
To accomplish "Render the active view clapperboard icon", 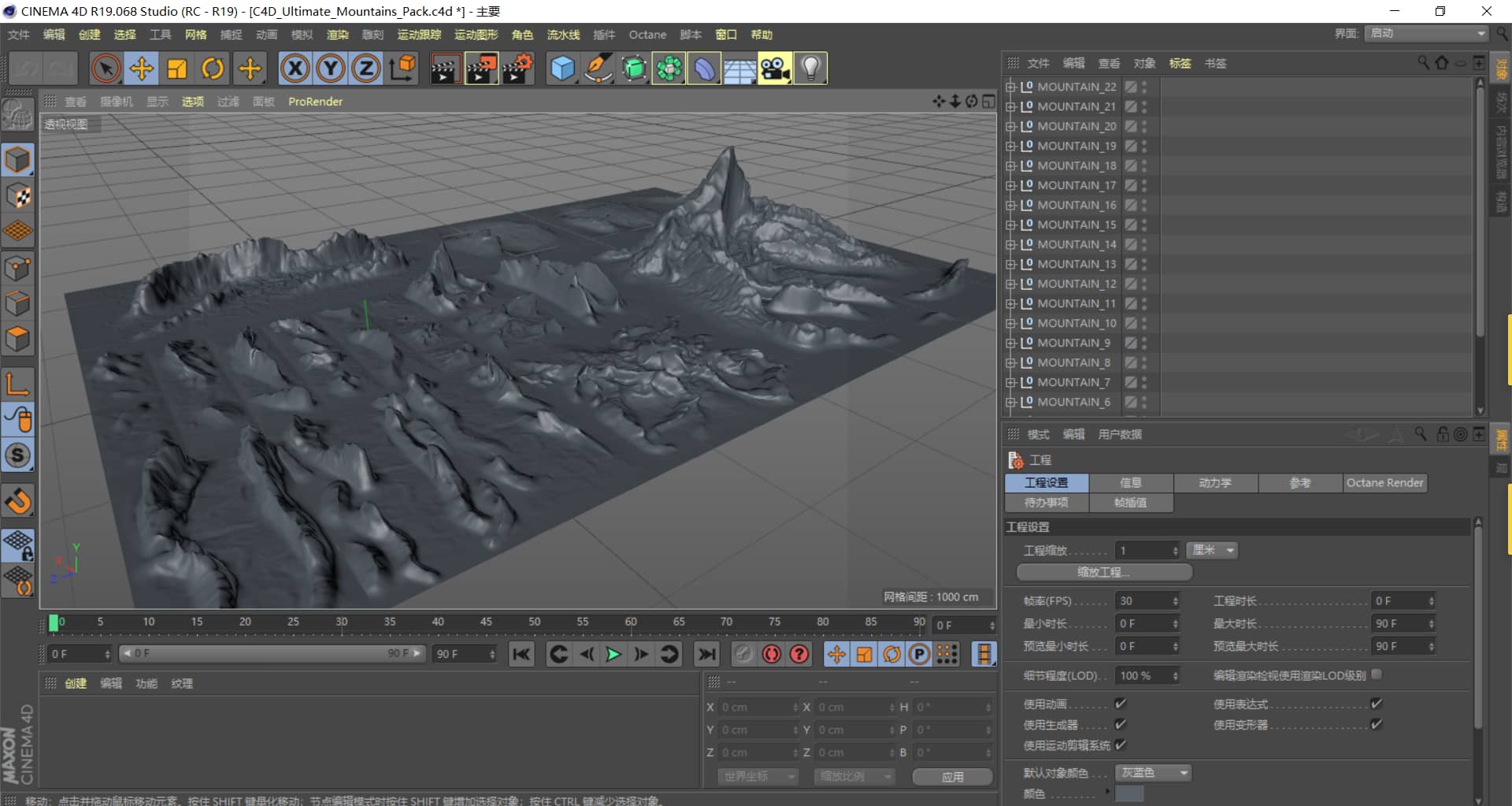I will pos(445,69).
